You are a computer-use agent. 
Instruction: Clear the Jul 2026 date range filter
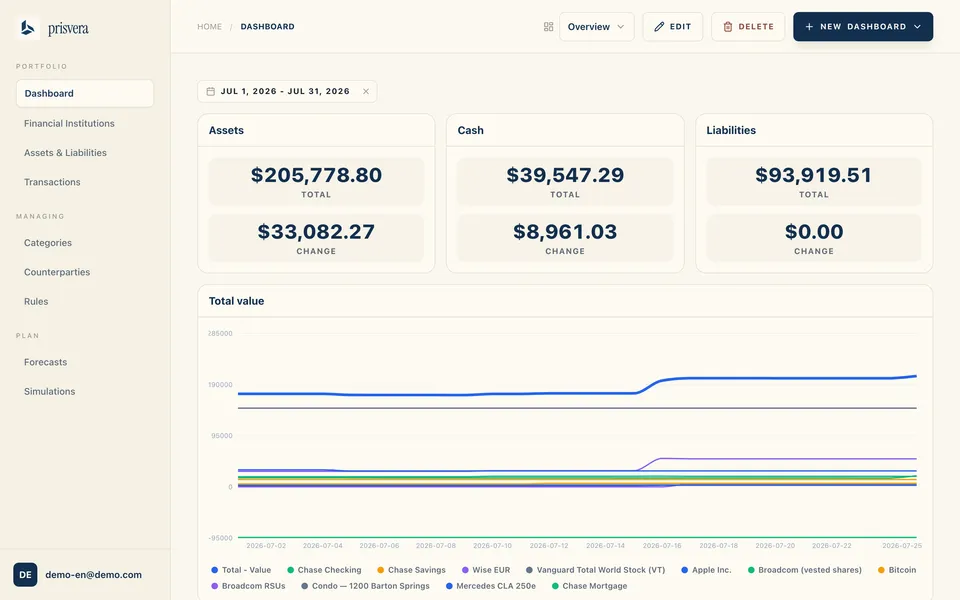366,91
